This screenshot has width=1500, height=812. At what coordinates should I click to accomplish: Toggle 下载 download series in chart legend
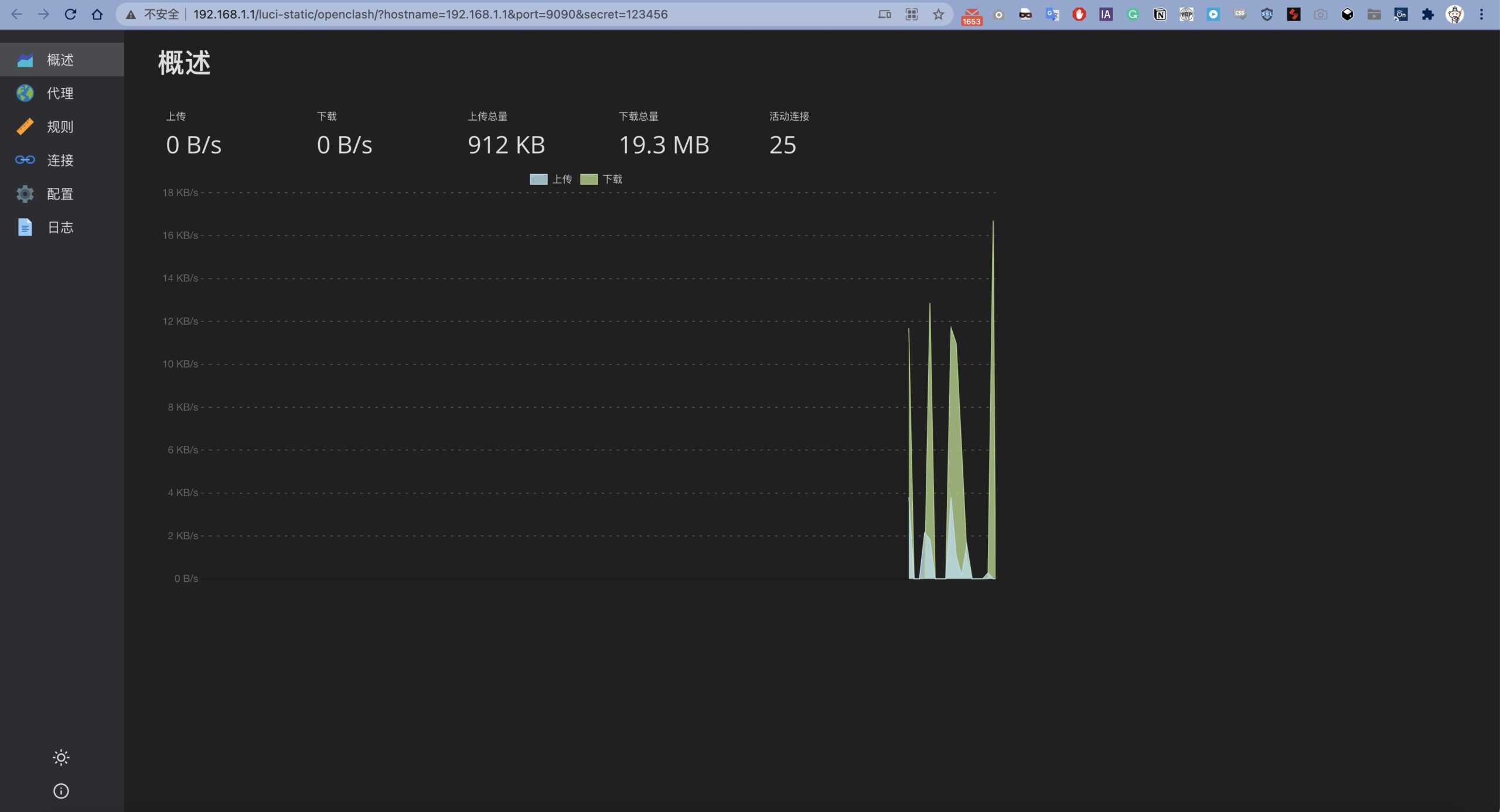tap(601, 179)
